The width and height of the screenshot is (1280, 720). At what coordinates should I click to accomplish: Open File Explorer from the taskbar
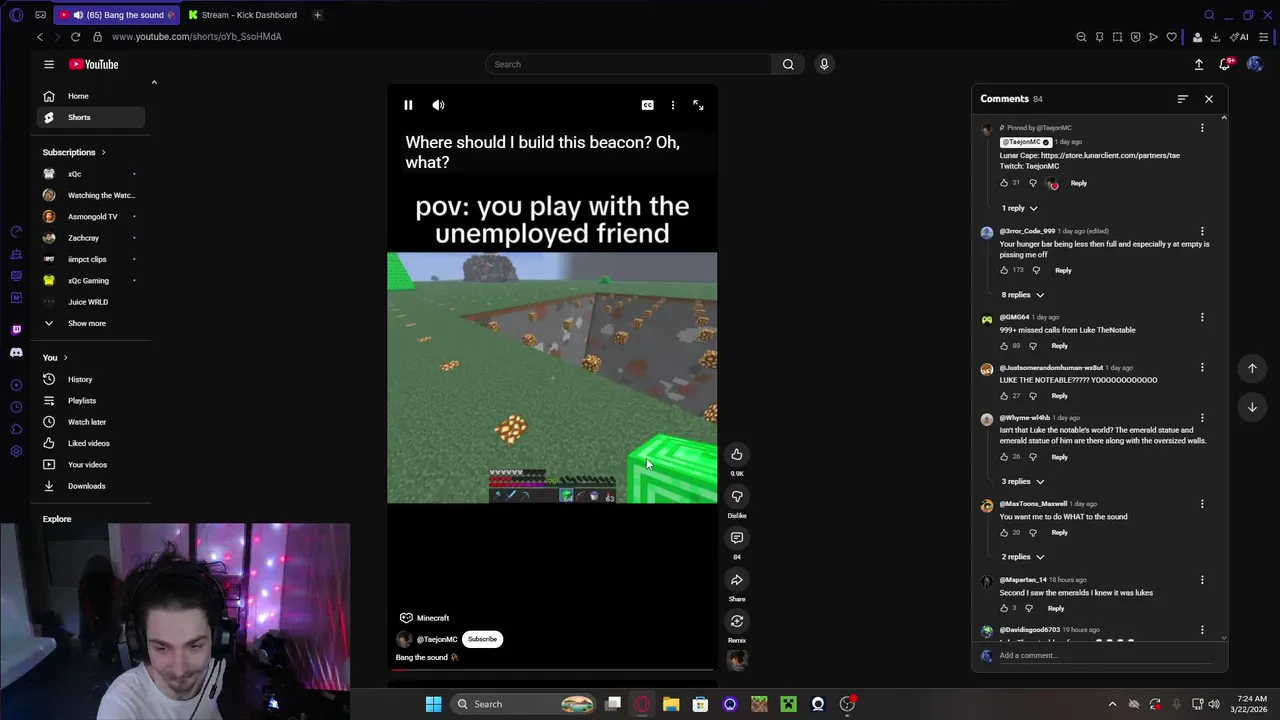coord(671,704)
